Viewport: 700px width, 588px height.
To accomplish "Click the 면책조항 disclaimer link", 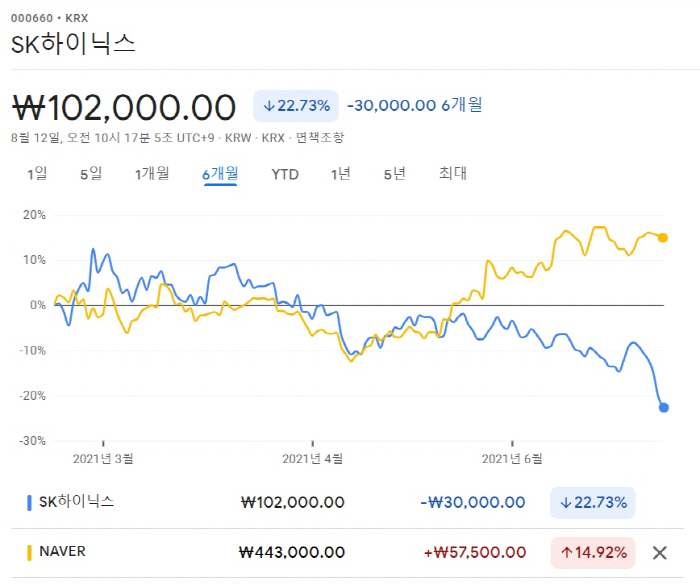I will coord(320,138).
